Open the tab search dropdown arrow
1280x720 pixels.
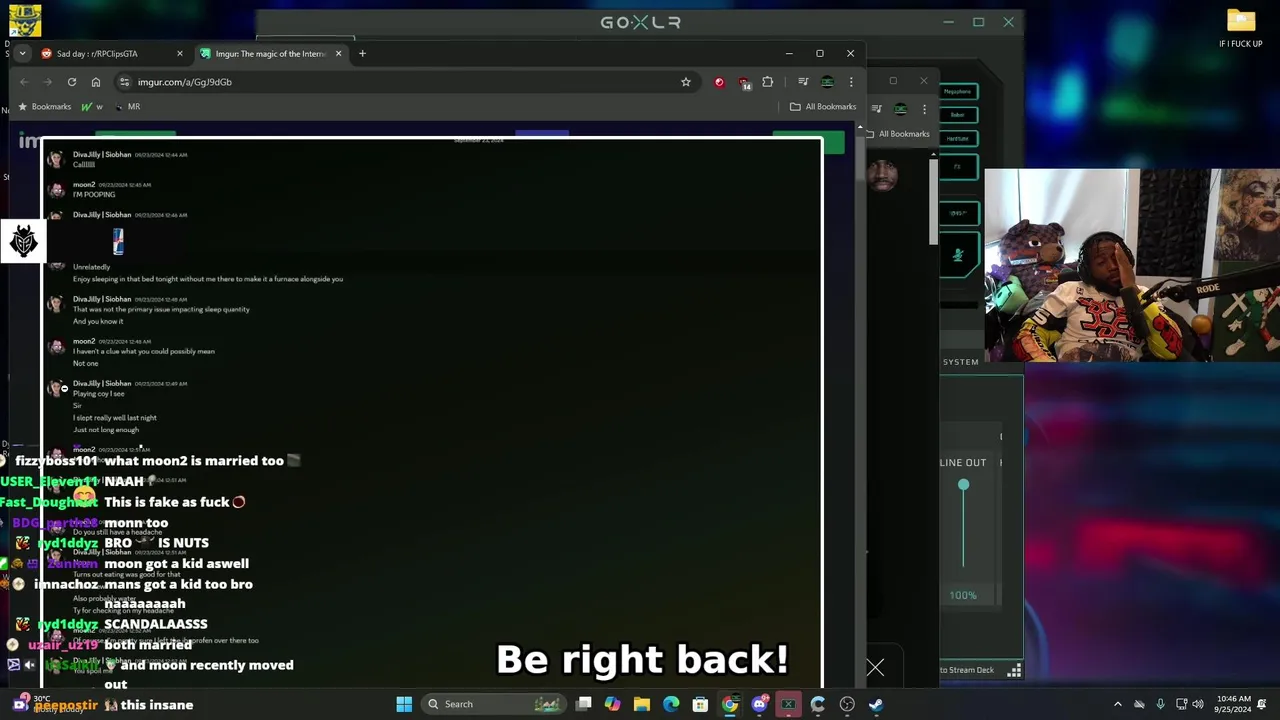[x=22, y=54]
